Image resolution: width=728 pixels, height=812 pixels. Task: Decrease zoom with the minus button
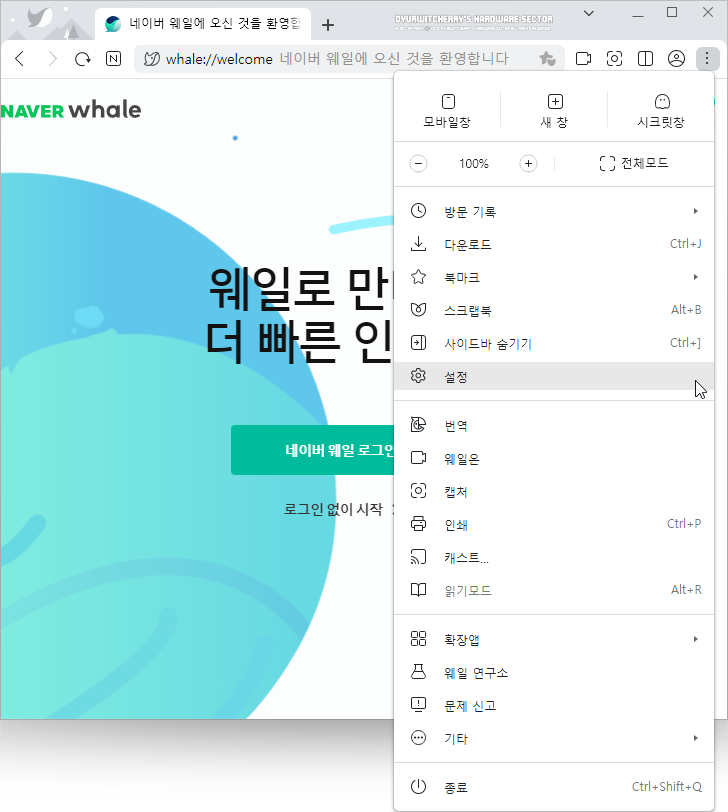(418, 164)
